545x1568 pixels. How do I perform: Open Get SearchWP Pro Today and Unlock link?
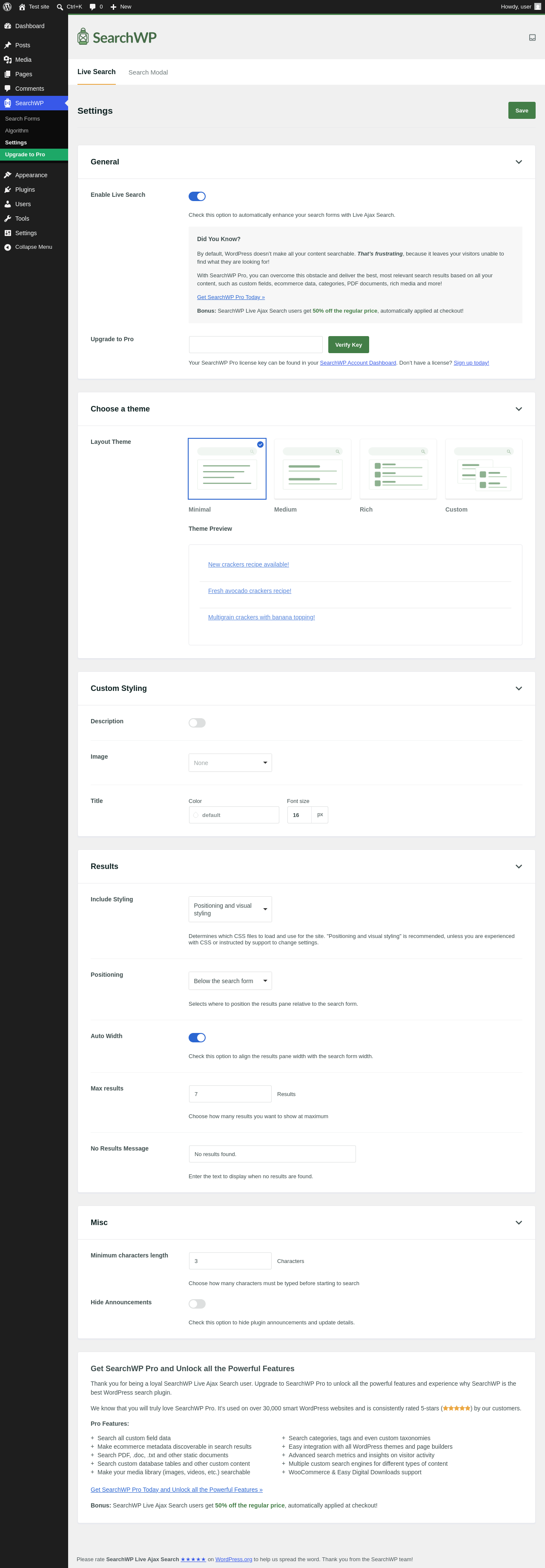pos(176,1490)
